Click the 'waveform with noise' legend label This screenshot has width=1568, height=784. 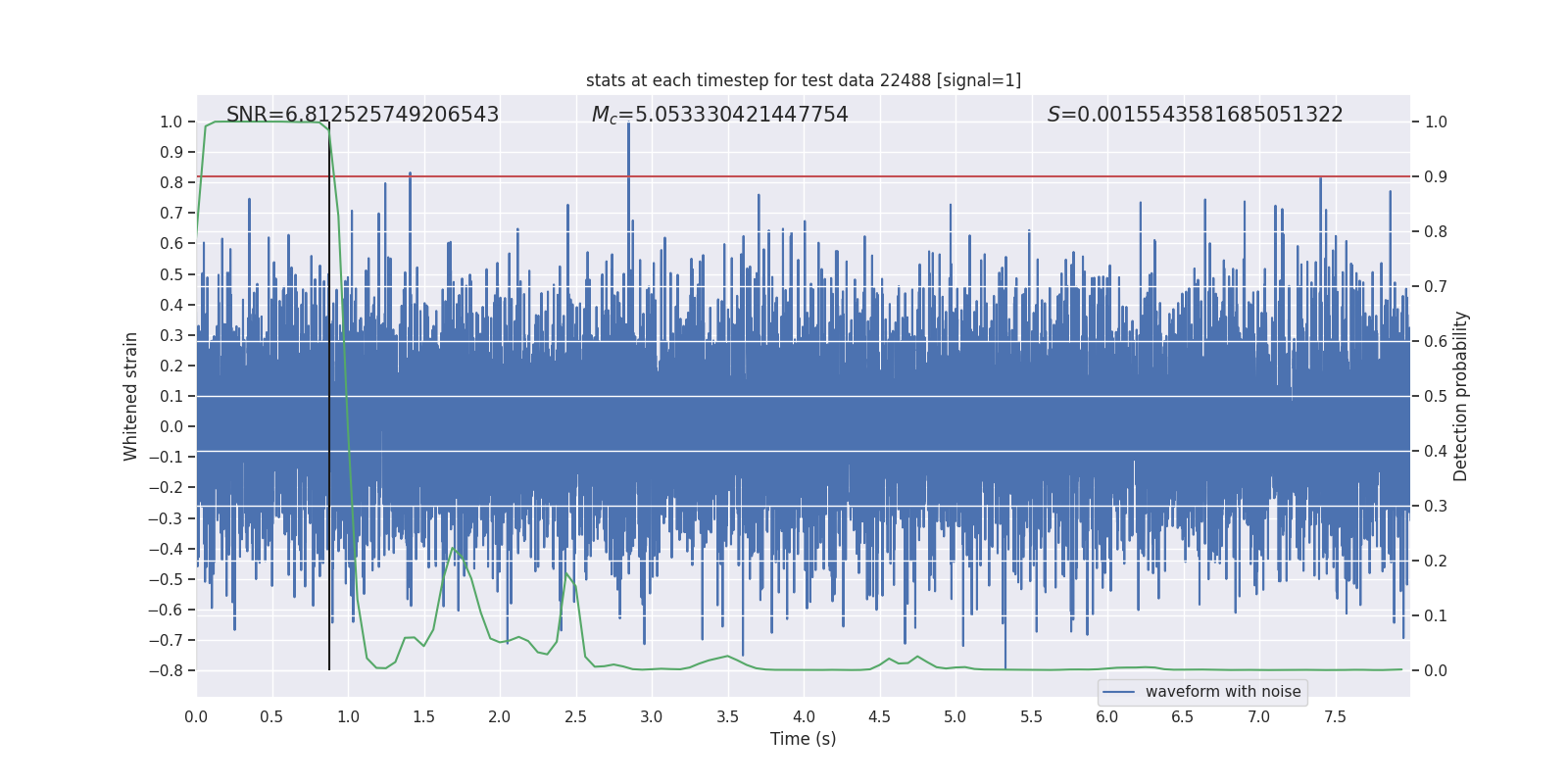click(x=1222, y=692)
